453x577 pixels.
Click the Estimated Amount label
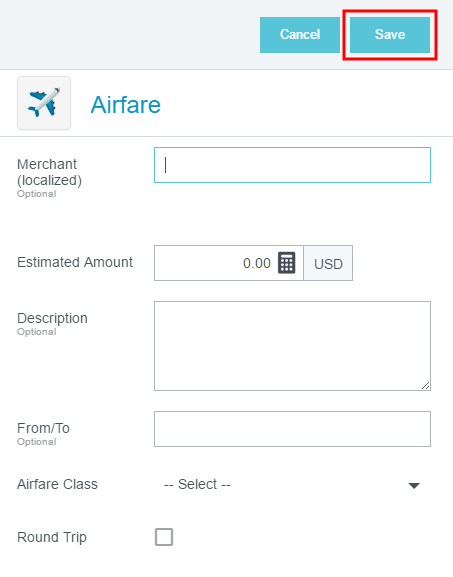pos(75,262)
